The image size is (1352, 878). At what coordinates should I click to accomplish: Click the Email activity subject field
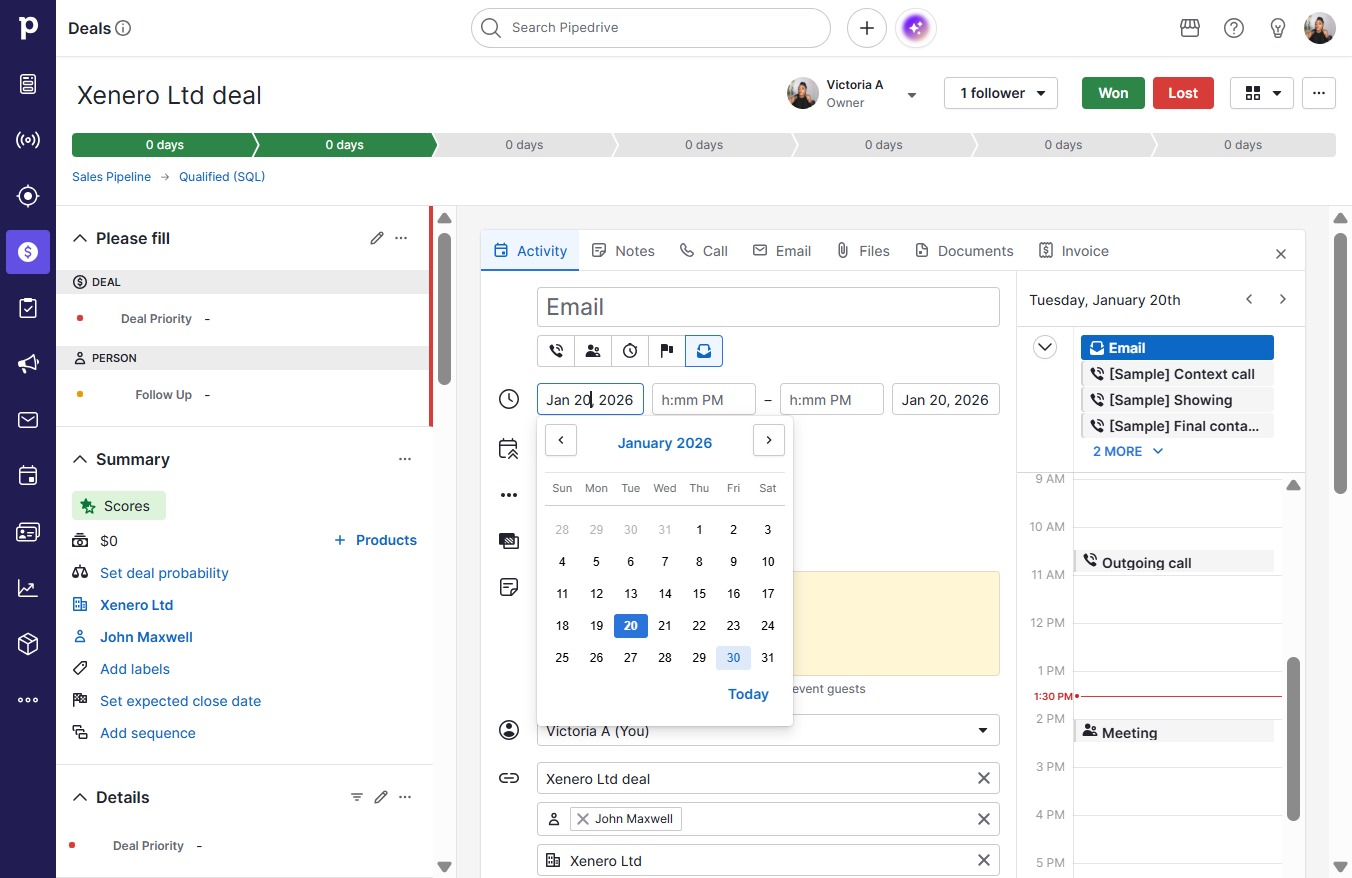(768, 307)
